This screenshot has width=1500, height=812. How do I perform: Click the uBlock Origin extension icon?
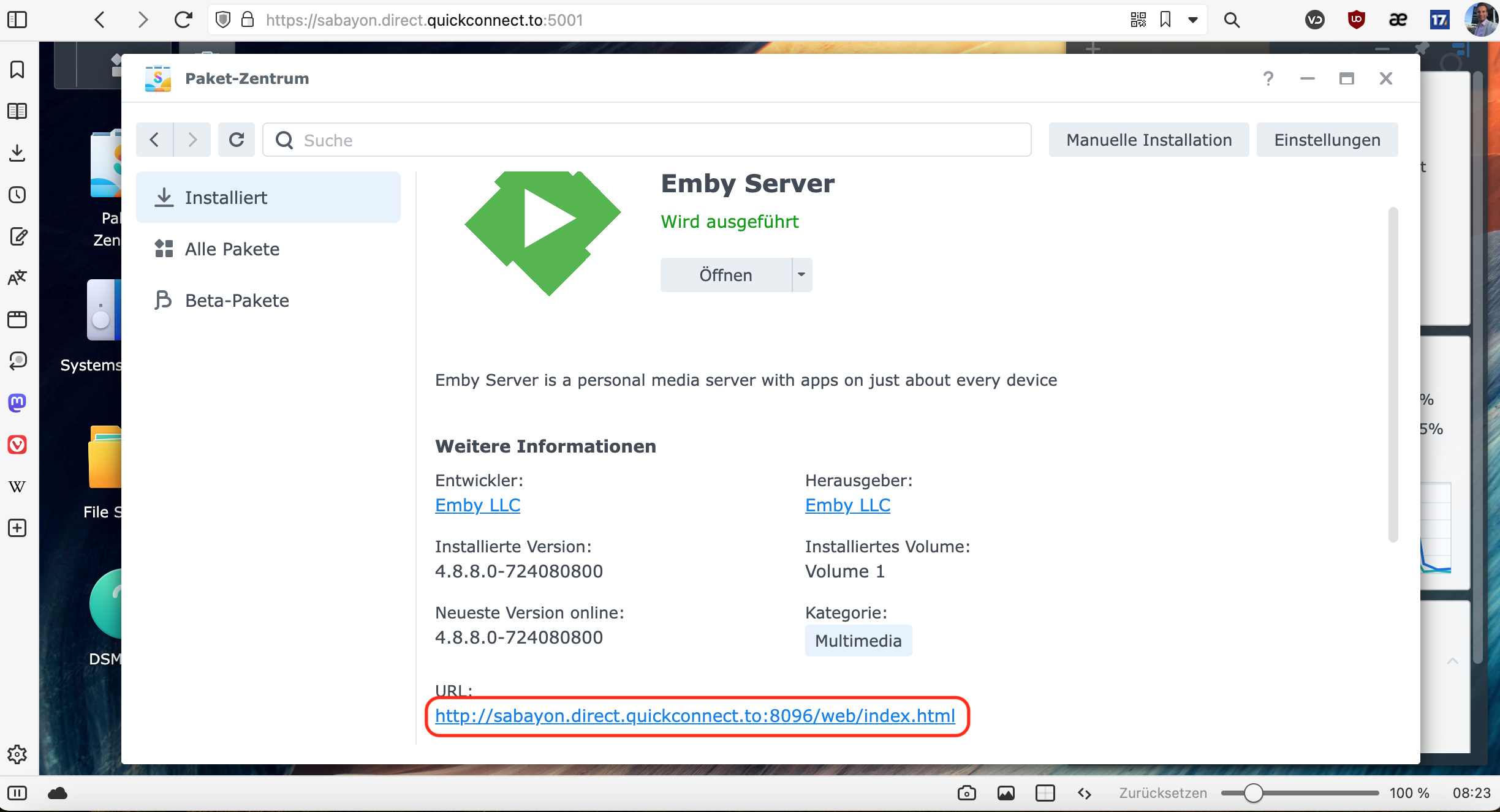[1356, 20]
